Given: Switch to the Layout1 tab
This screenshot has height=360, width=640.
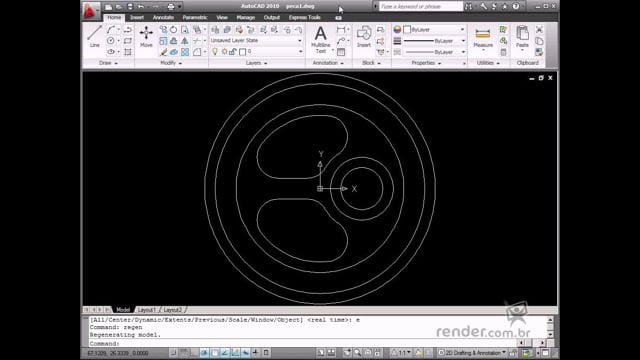Looking at the screenshot, I should click(x=146, y=310).
